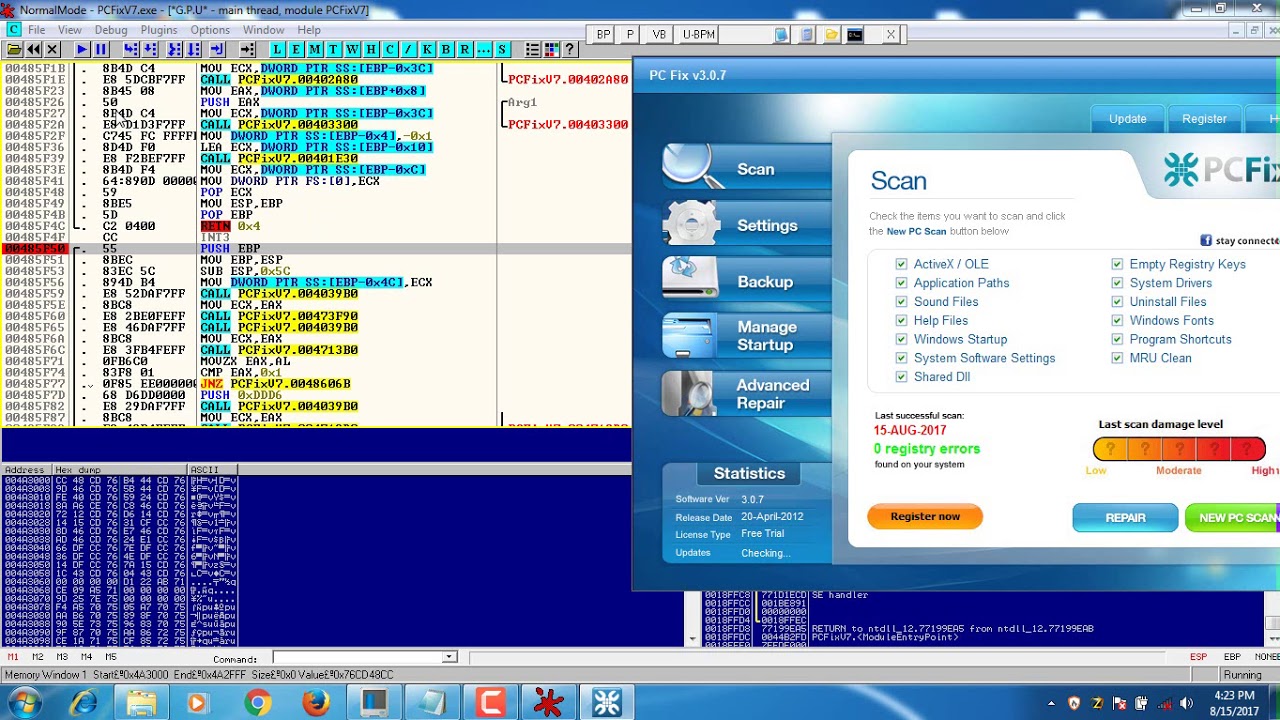Click the Step over toolbar icon
This screenshot has width=1280, height=720.
pyautogui.click(x=150, y=49)
